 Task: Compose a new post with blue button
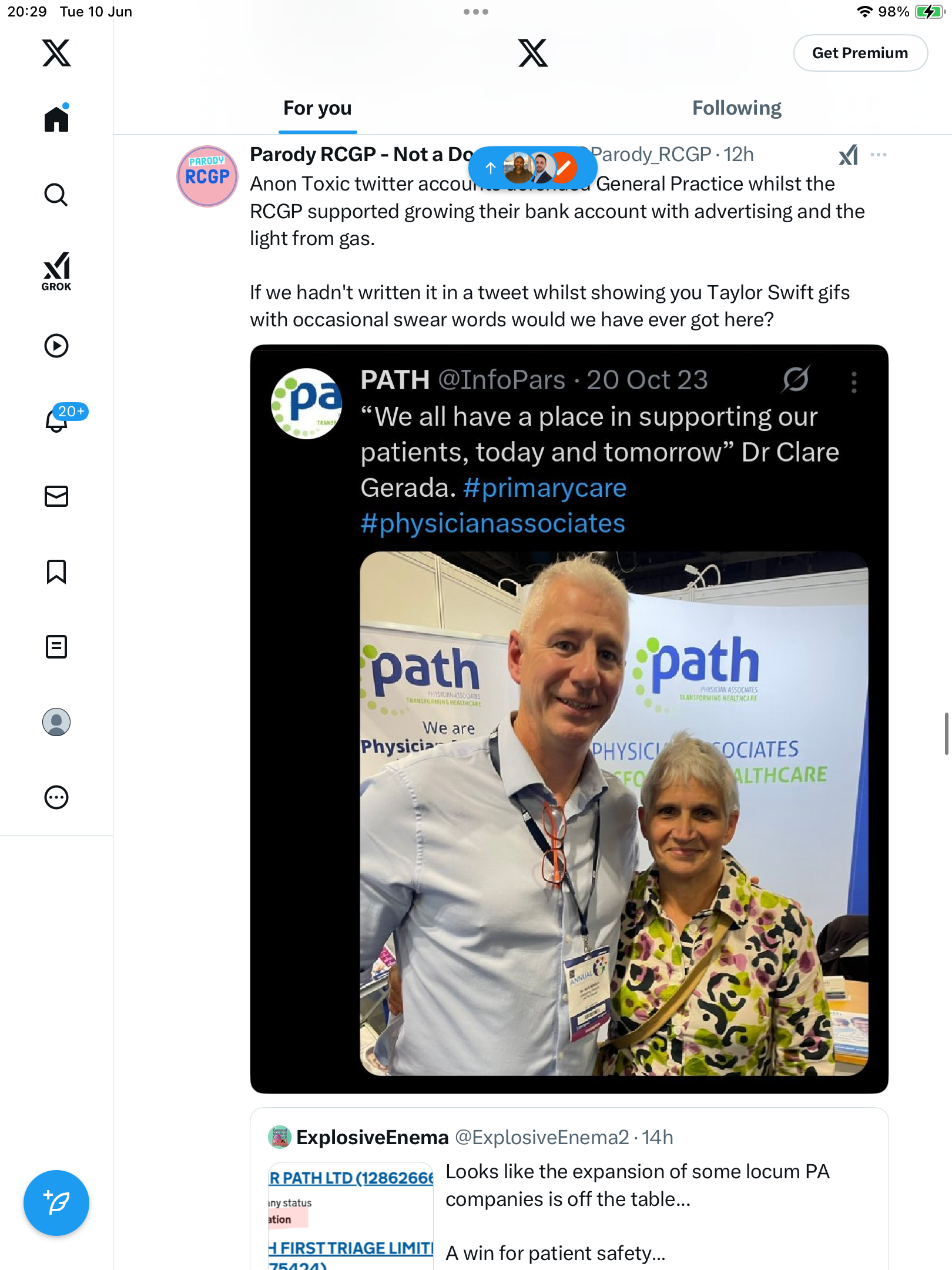coord(56,1203)
